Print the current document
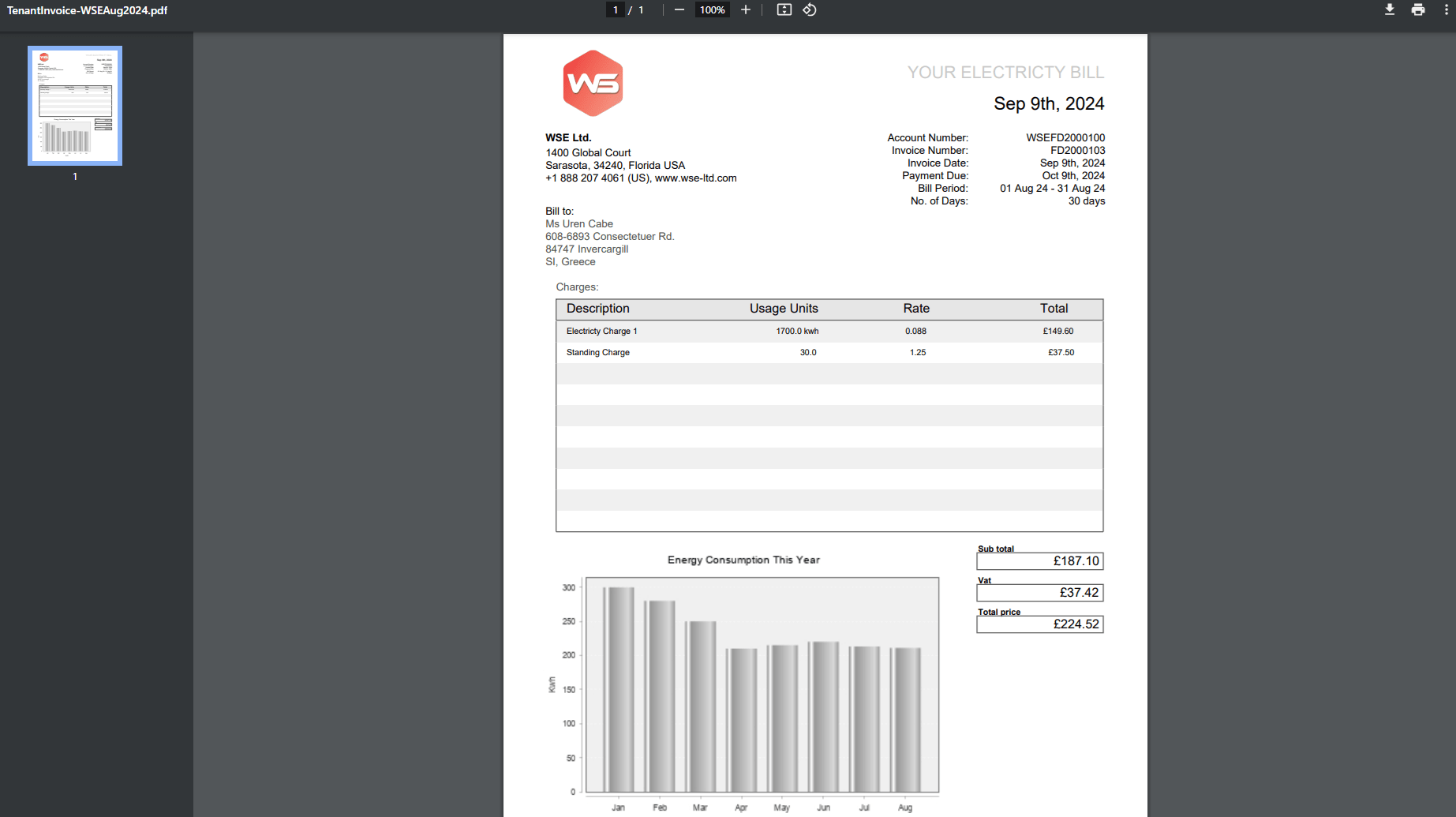The image size is (1456, 817). pos(1418,10)
